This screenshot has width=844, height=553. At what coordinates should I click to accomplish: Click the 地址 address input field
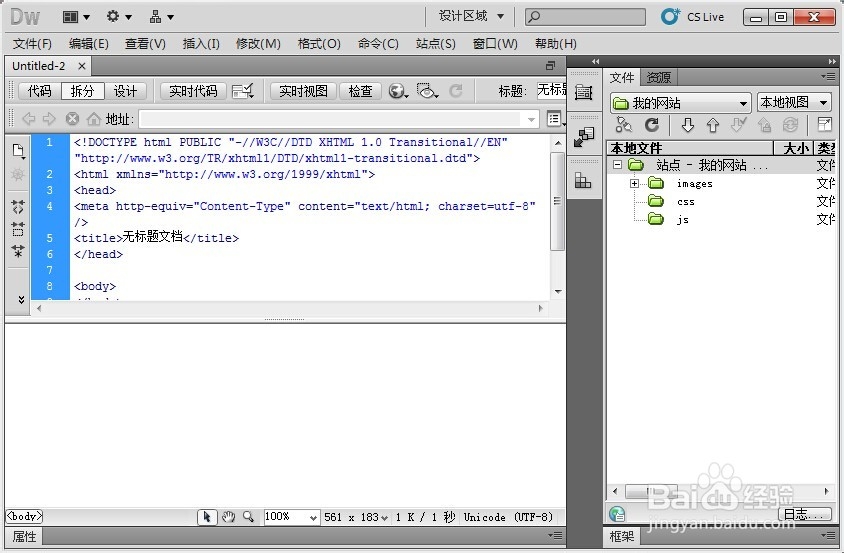tap(331, 119)
